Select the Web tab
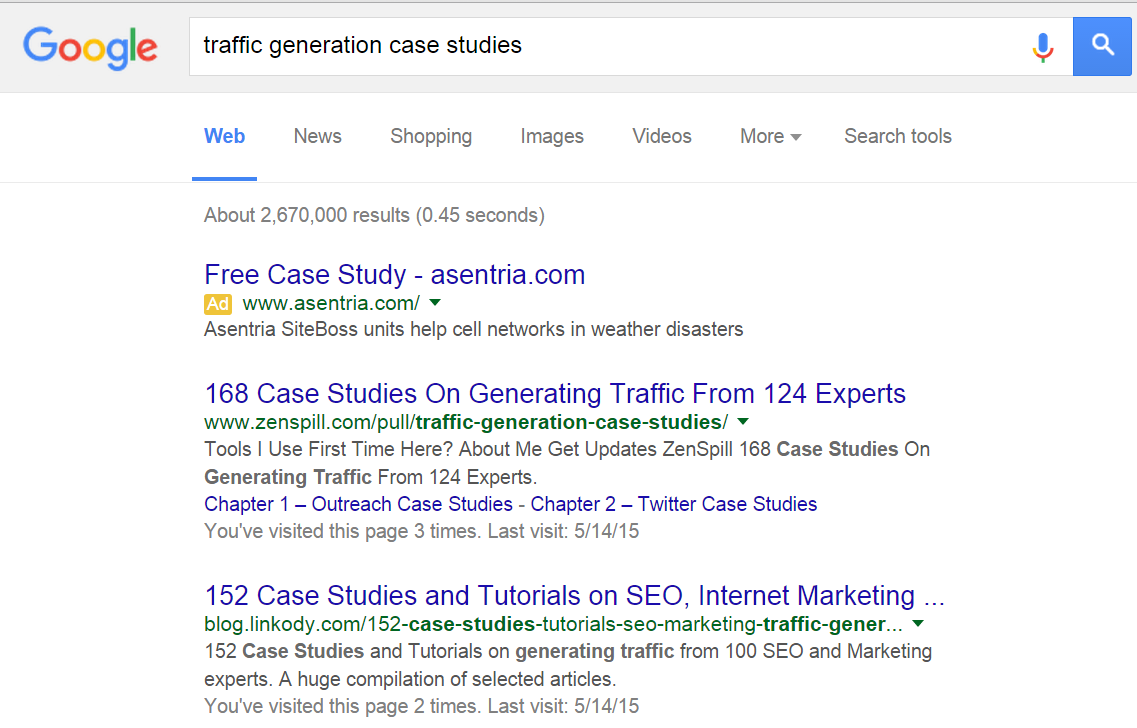 pos(224,136)
